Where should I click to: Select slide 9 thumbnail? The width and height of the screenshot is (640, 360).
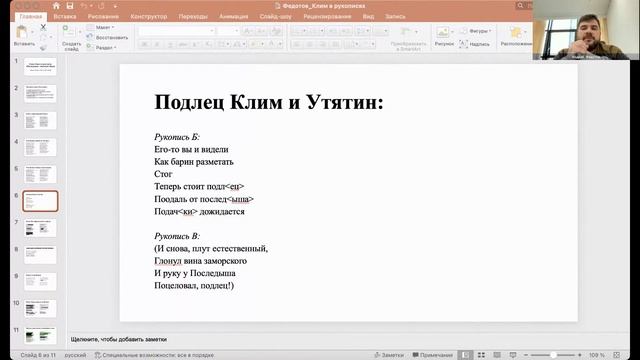pyautogui.click(x=40, y=282)
